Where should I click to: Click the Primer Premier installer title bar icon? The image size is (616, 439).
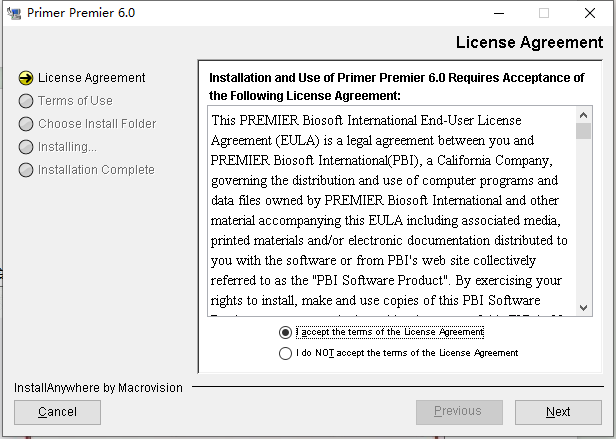click(14, 13)
